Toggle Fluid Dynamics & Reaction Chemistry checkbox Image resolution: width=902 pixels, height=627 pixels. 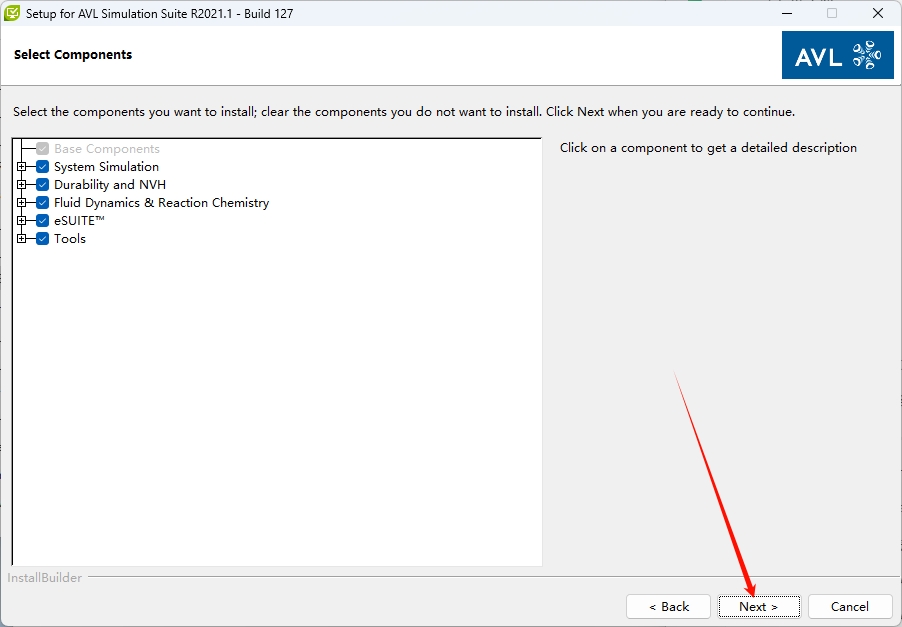click(x=43, y=203)
